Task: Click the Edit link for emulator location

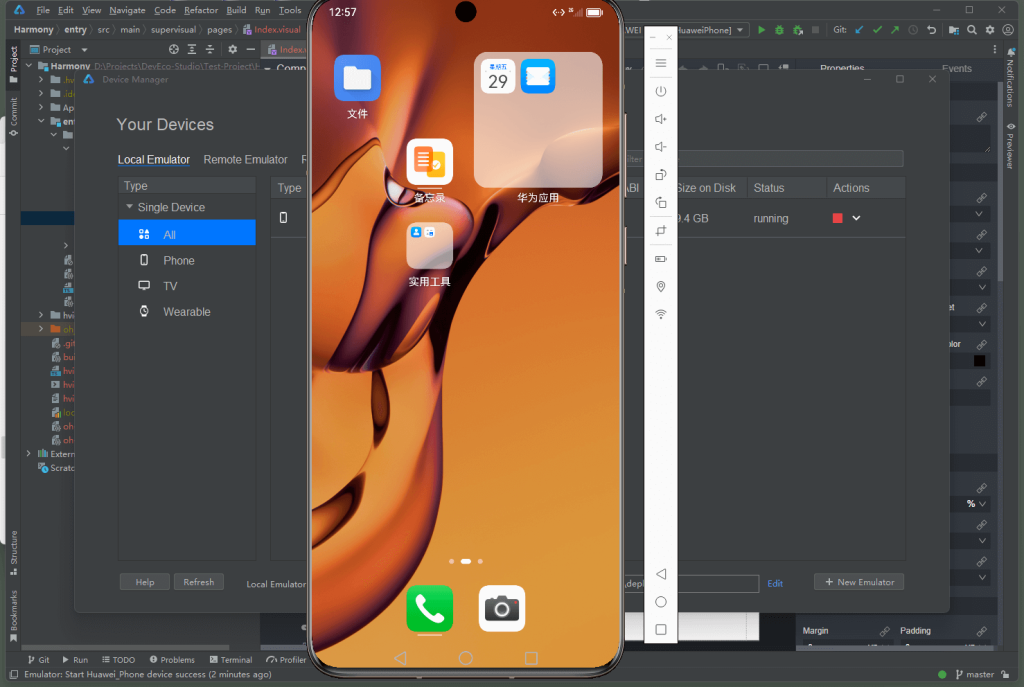Action: [775, 584]
